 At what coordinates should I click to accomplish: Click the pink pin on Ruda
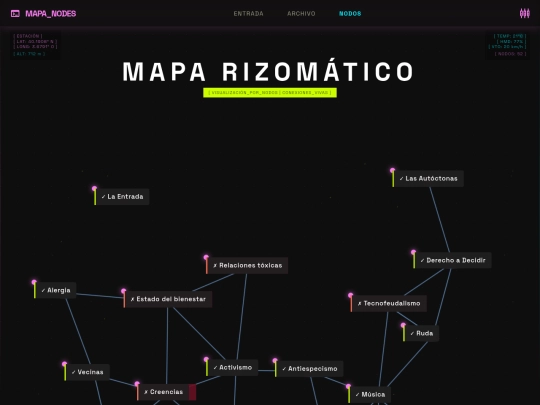click(x=403, y=325)
